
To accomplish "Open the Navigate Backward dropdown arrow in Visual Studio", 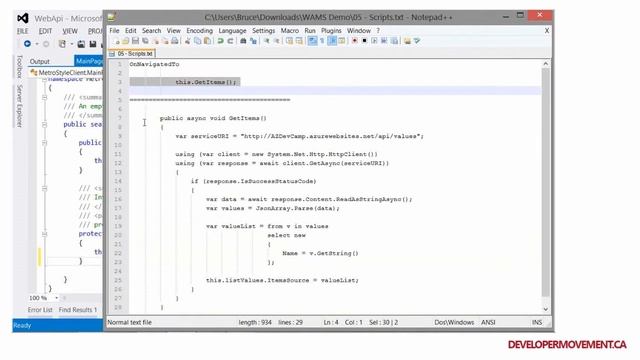I will point(37,44).
